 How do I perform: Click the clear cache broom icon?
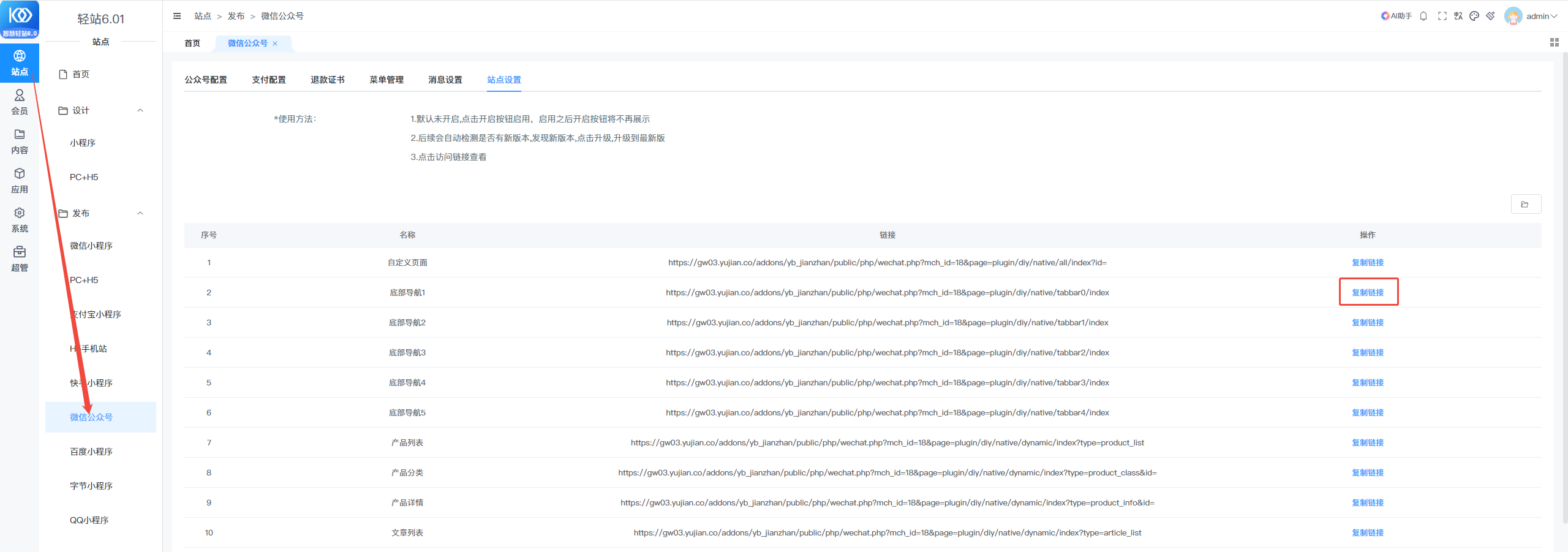tap(1490, 16)
